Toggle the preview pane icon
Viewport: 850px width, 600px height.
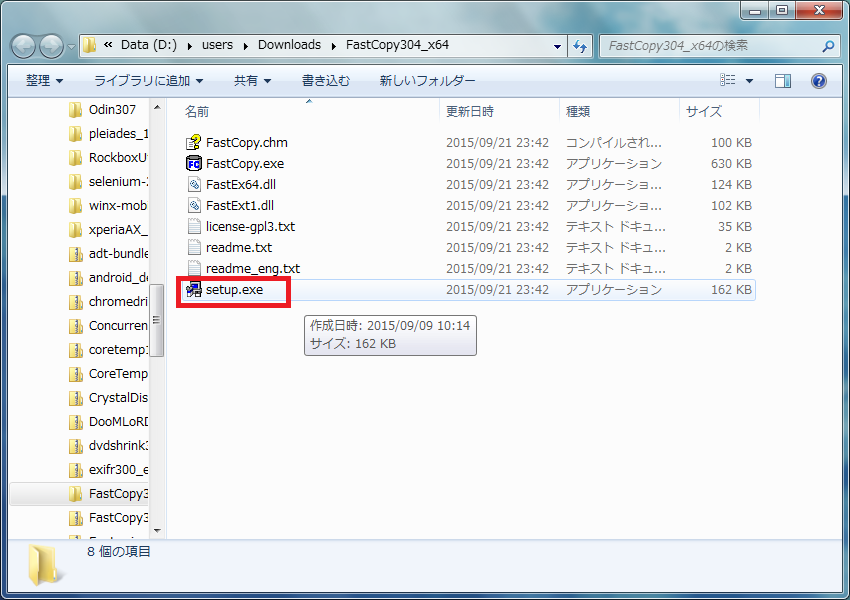783,81
